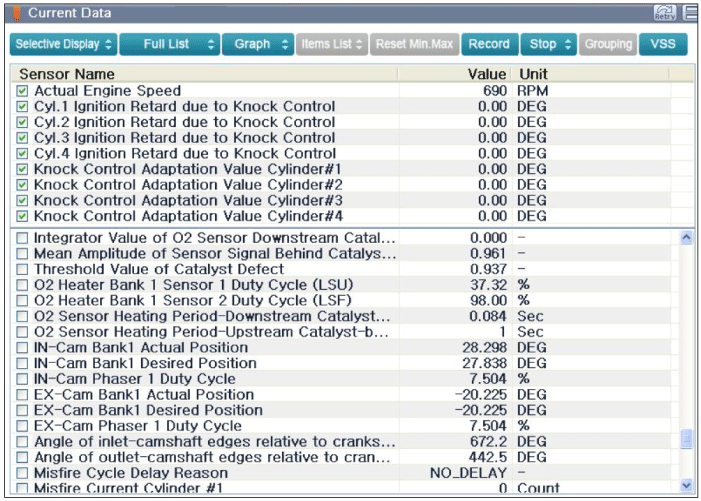Image resolution: width=701 pixels, height=501 pixels.
Task: Open the Selective Display dropdown
Action: [63, 44]
